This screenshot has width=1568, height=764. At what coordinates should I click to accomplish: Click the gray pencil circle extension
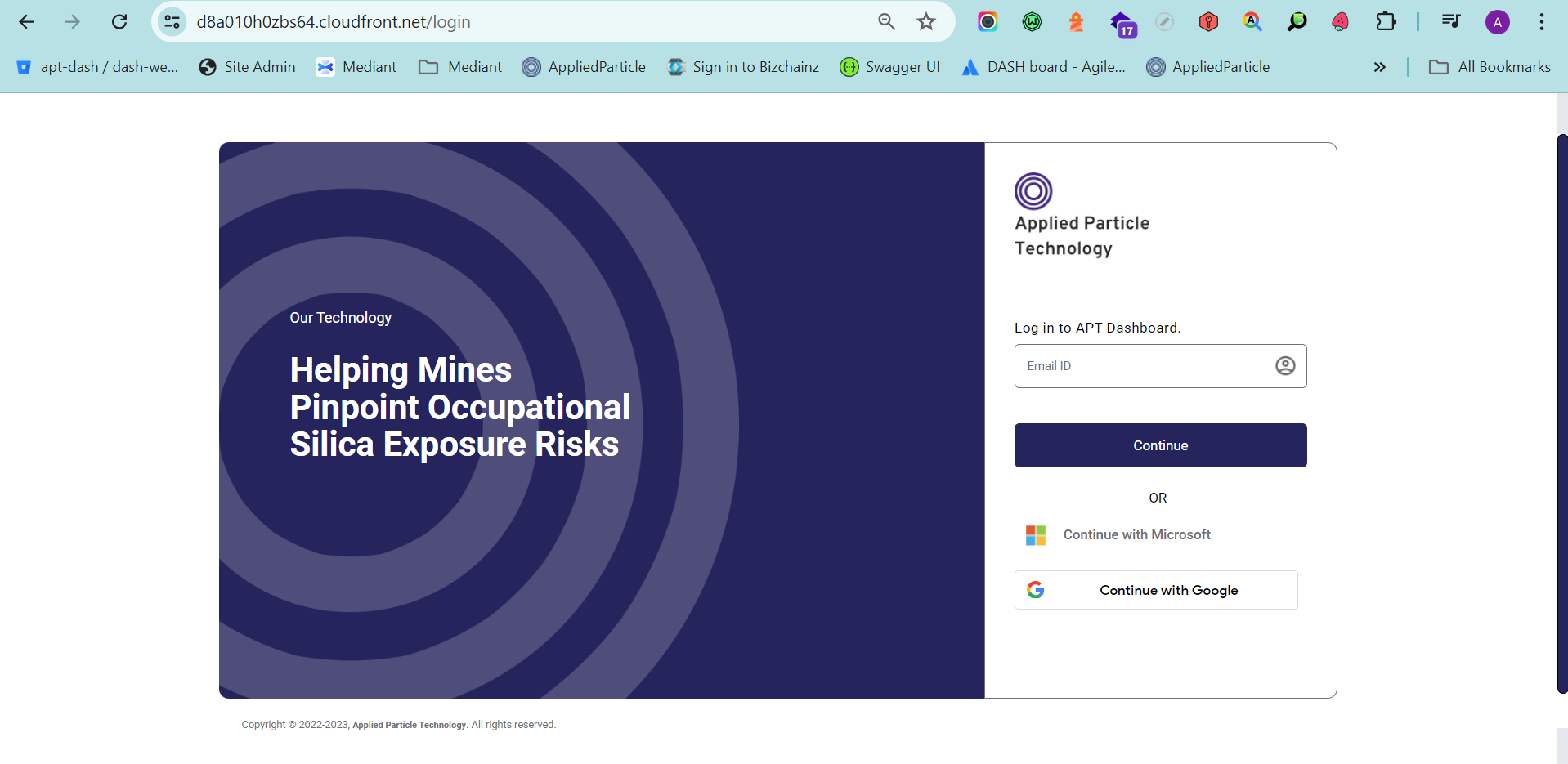(x=1164, y=22)
